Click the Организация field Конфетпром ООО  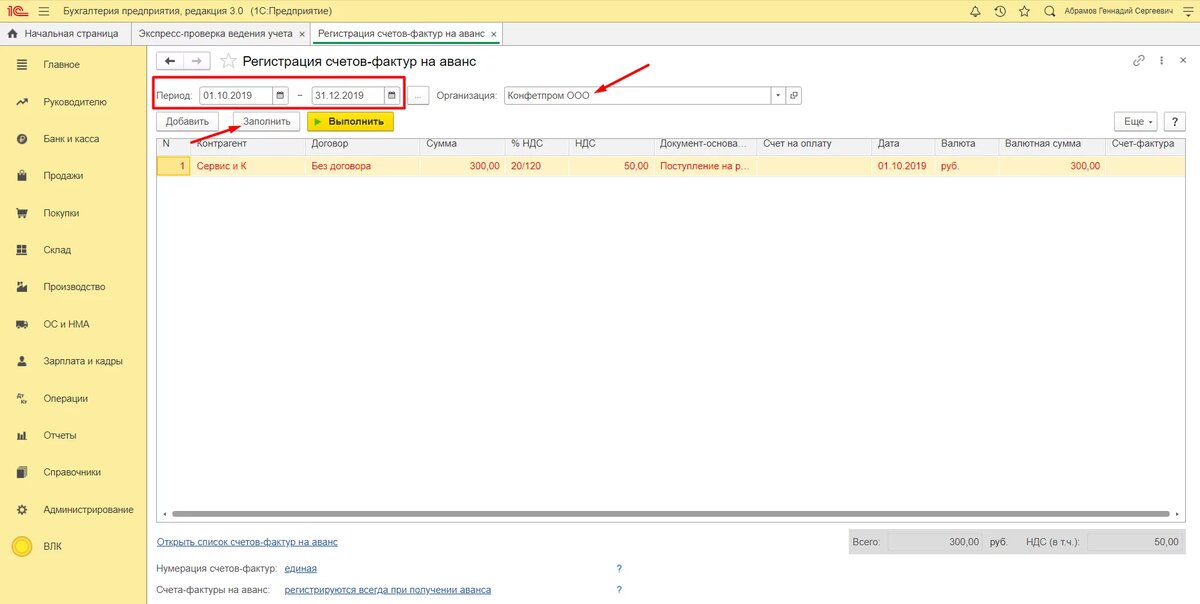[637, 96]
